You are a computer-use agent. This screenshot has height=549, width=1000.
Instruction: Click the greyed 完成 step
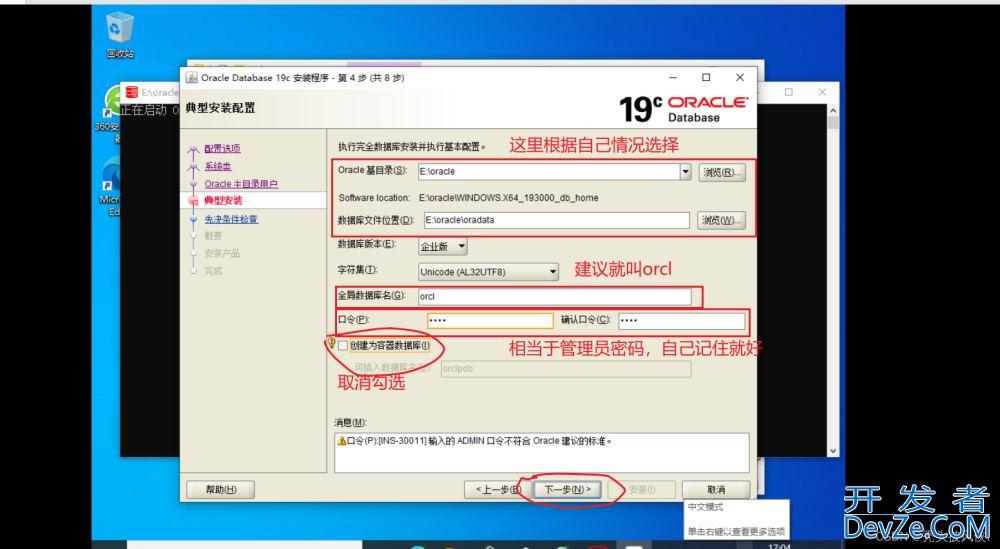213,271
